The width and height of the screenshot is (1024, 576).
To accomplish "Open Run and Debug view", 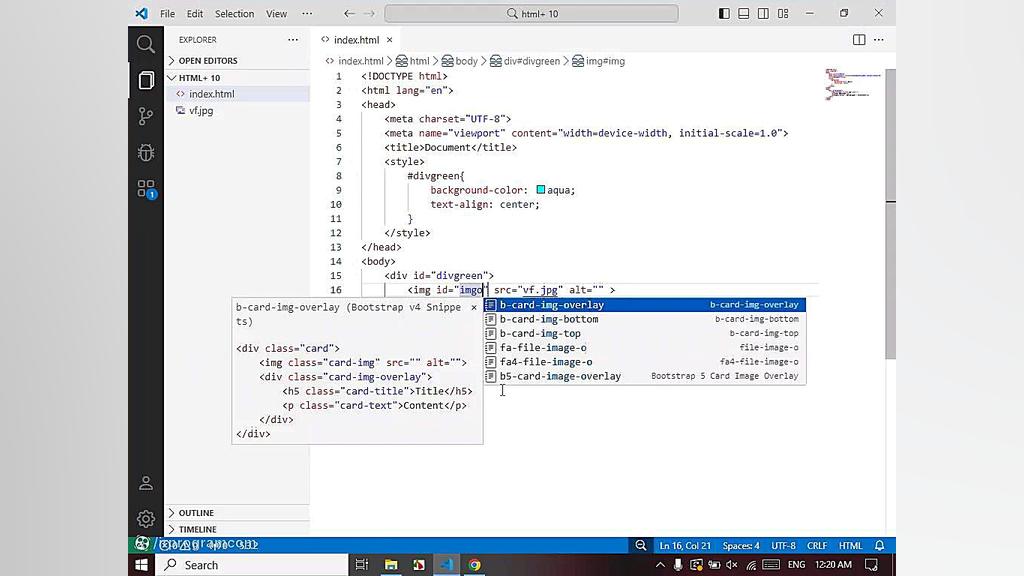I will pyautogui.click(x=146, y=152).
